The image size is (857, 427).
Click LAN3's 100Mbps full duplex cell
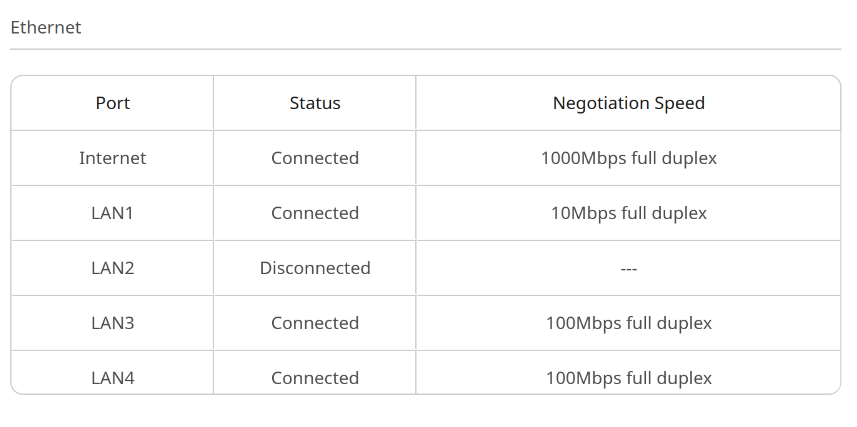point(629,323)
